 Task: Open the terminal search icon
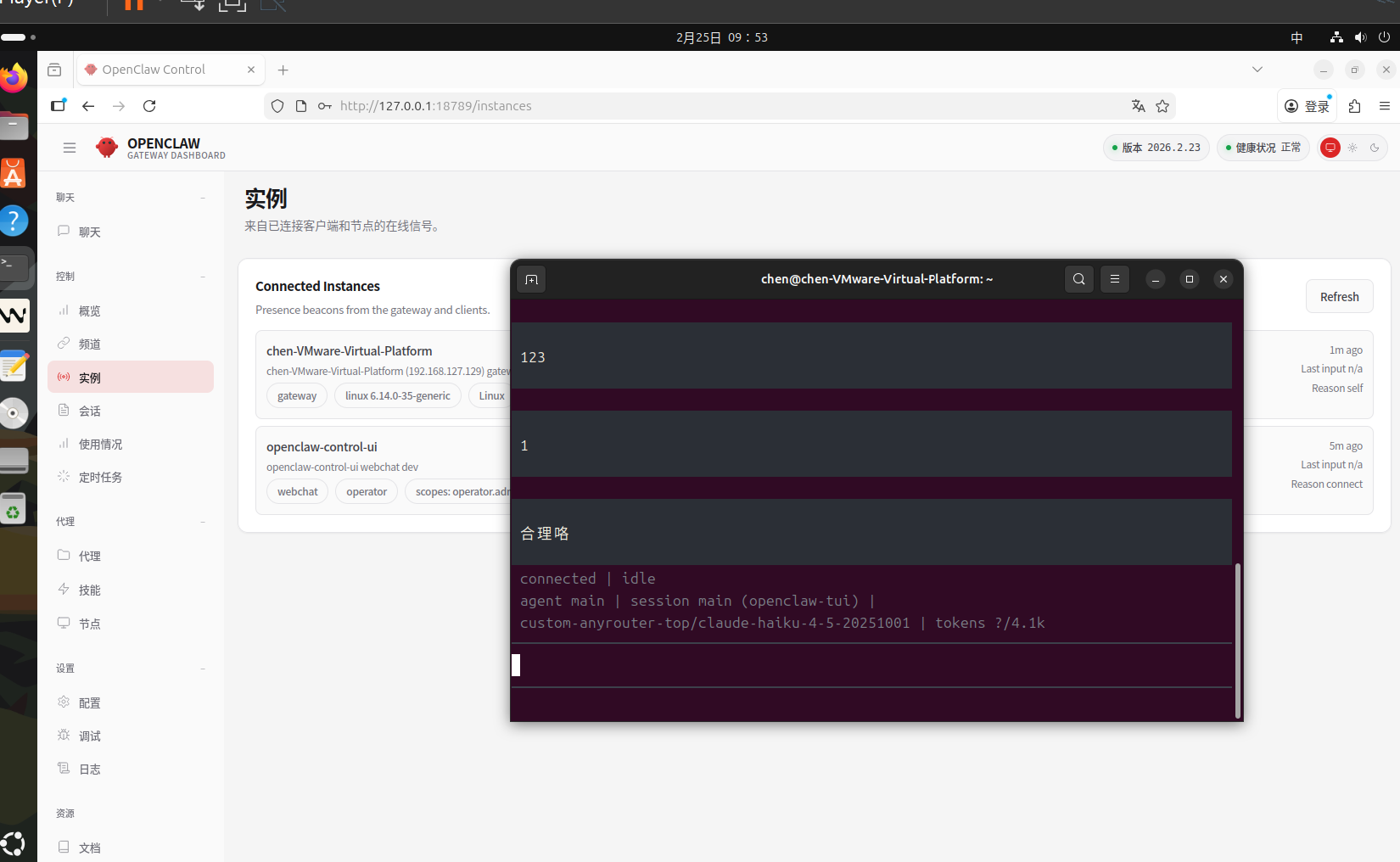coord(1079,279)
